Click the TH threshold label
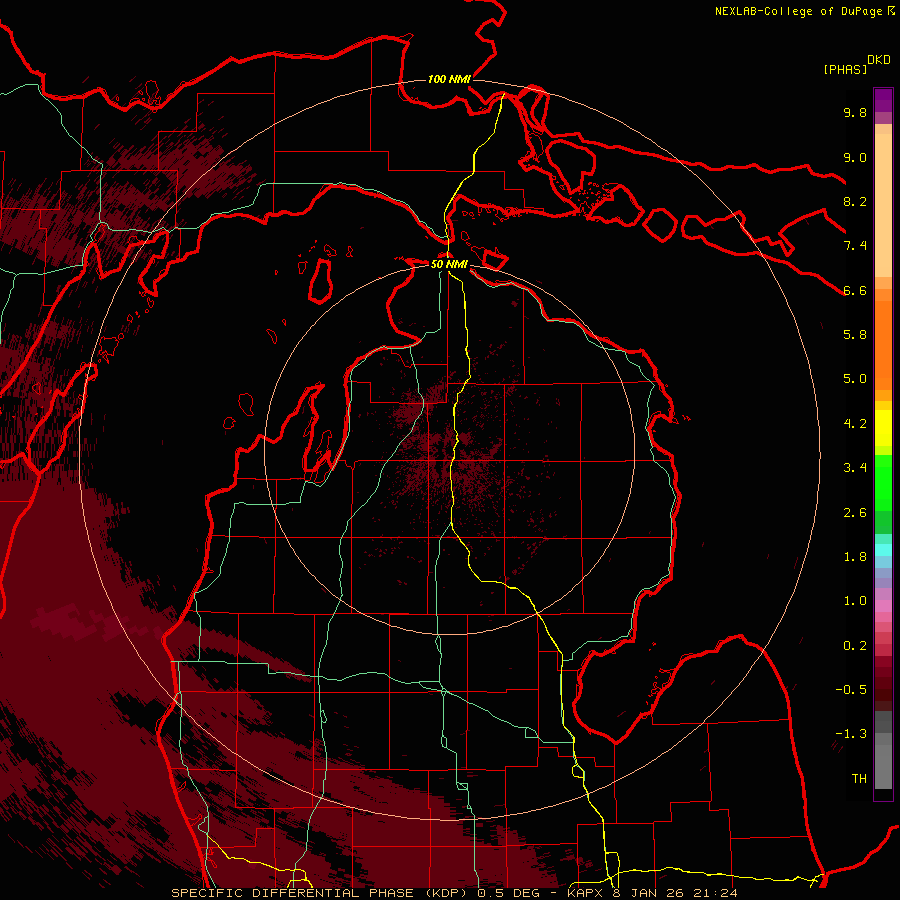Image resolution: width=900 pixels, height=900 pixels. pyautogui.click(x=859, y=779)
